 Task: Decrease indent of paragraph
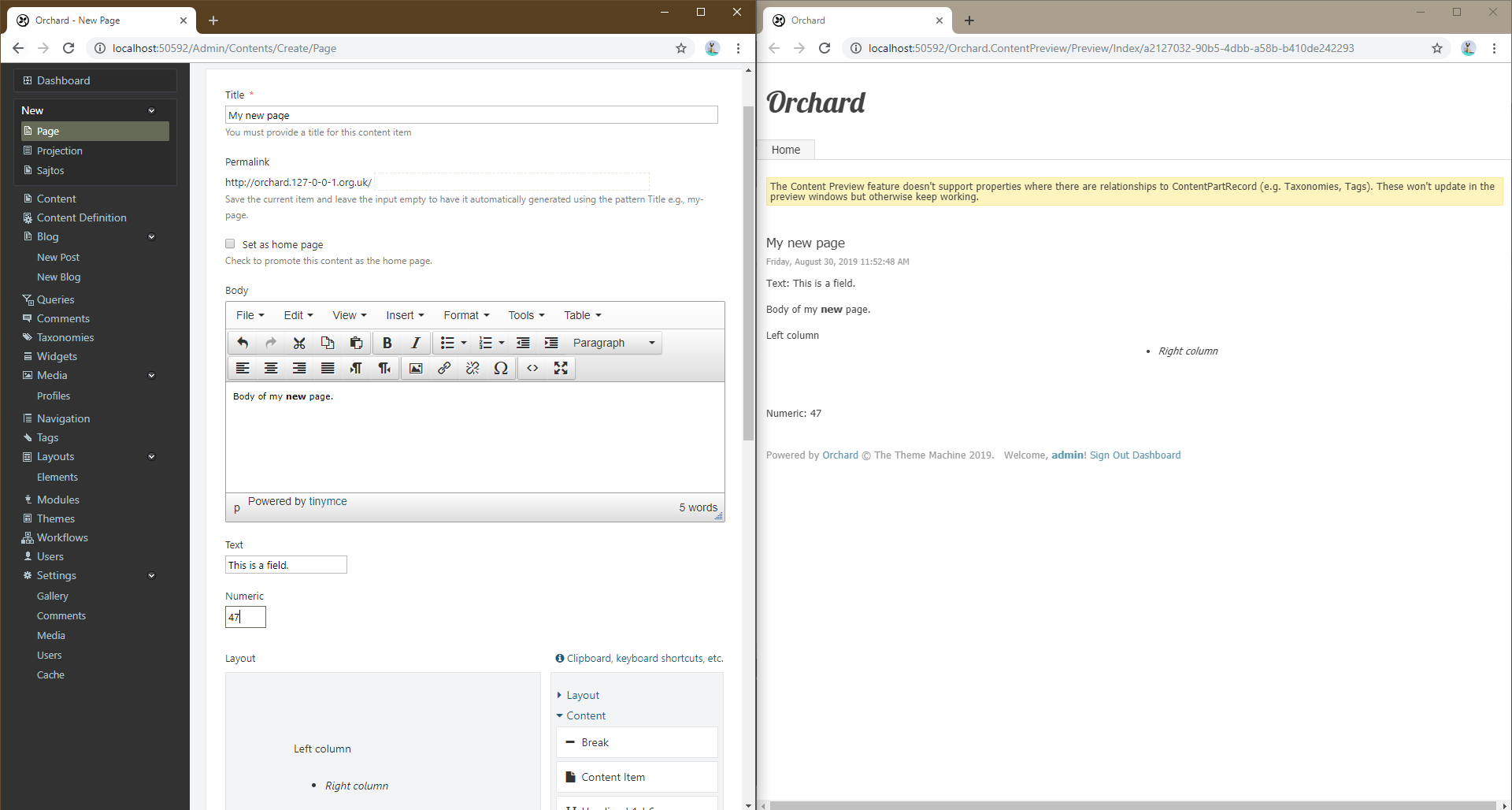(523, 343)
